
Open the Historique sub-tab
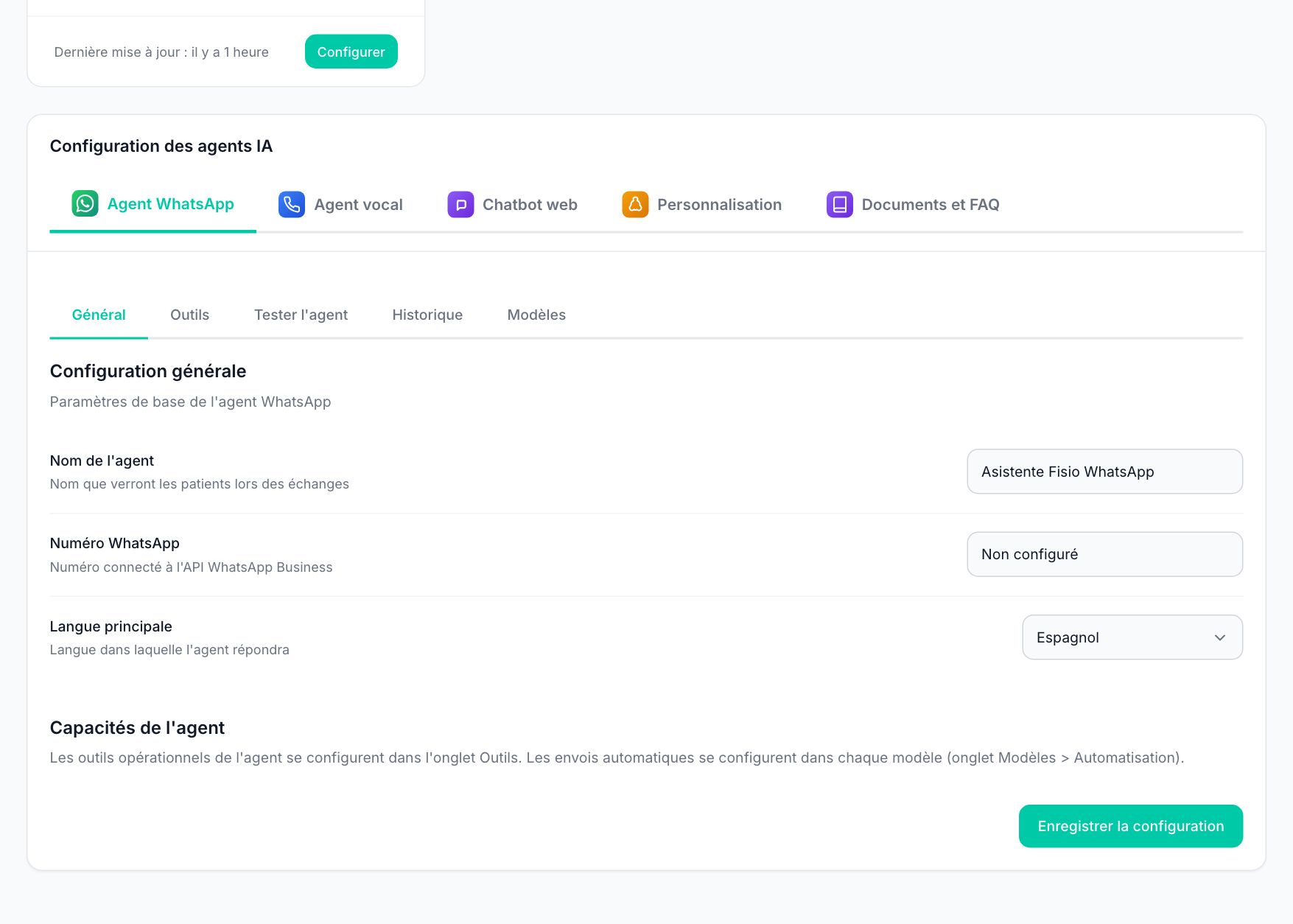click(x=427, y=315)
